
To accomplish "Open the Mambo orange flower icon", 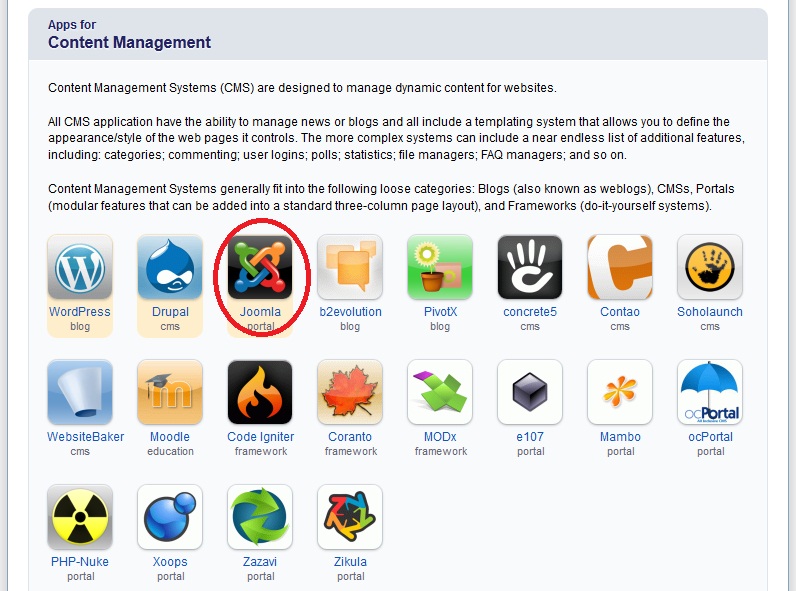I will point(620,392).
